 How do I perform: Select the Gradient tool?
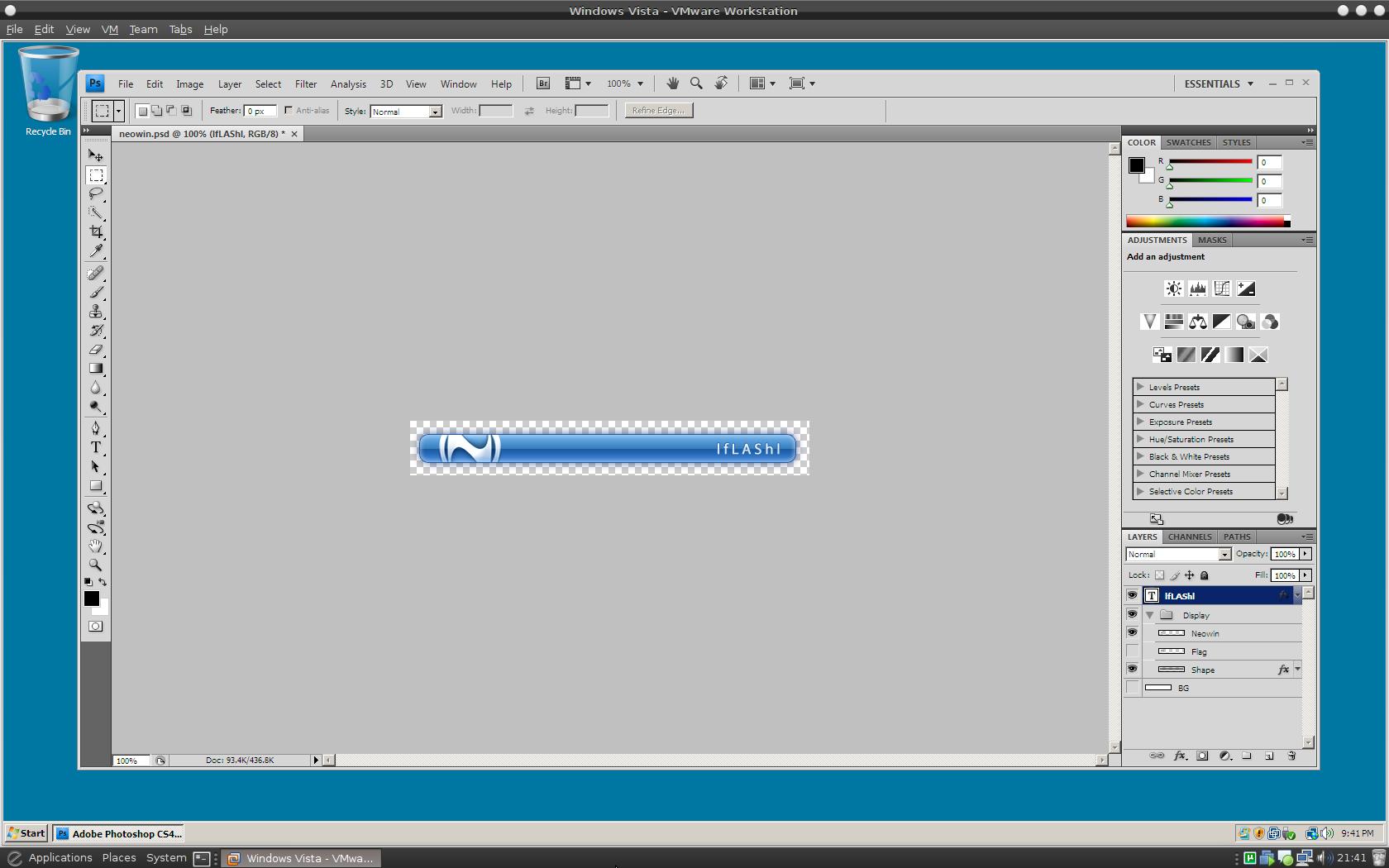[96, 368]
